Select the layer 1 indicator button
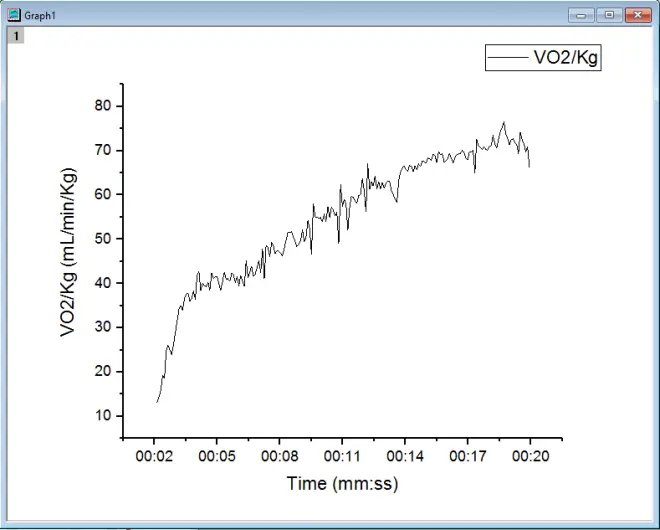The width and height of the screenshot is (660, 530). [x=16, y=36]
